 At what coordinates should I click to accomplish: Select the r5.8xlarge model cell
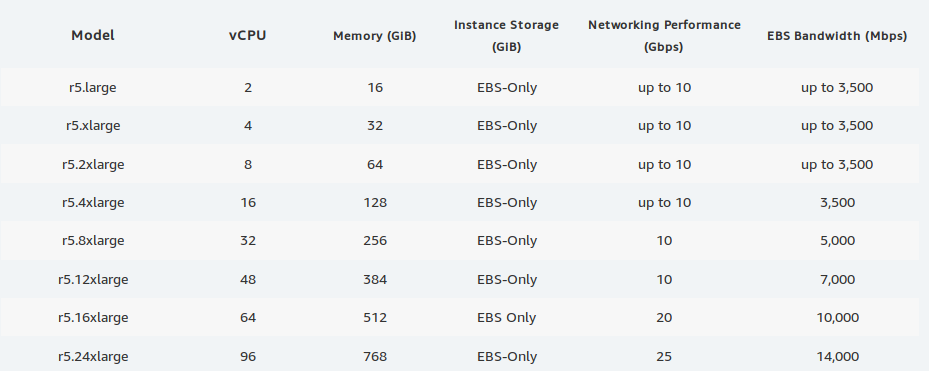point(93,241)
